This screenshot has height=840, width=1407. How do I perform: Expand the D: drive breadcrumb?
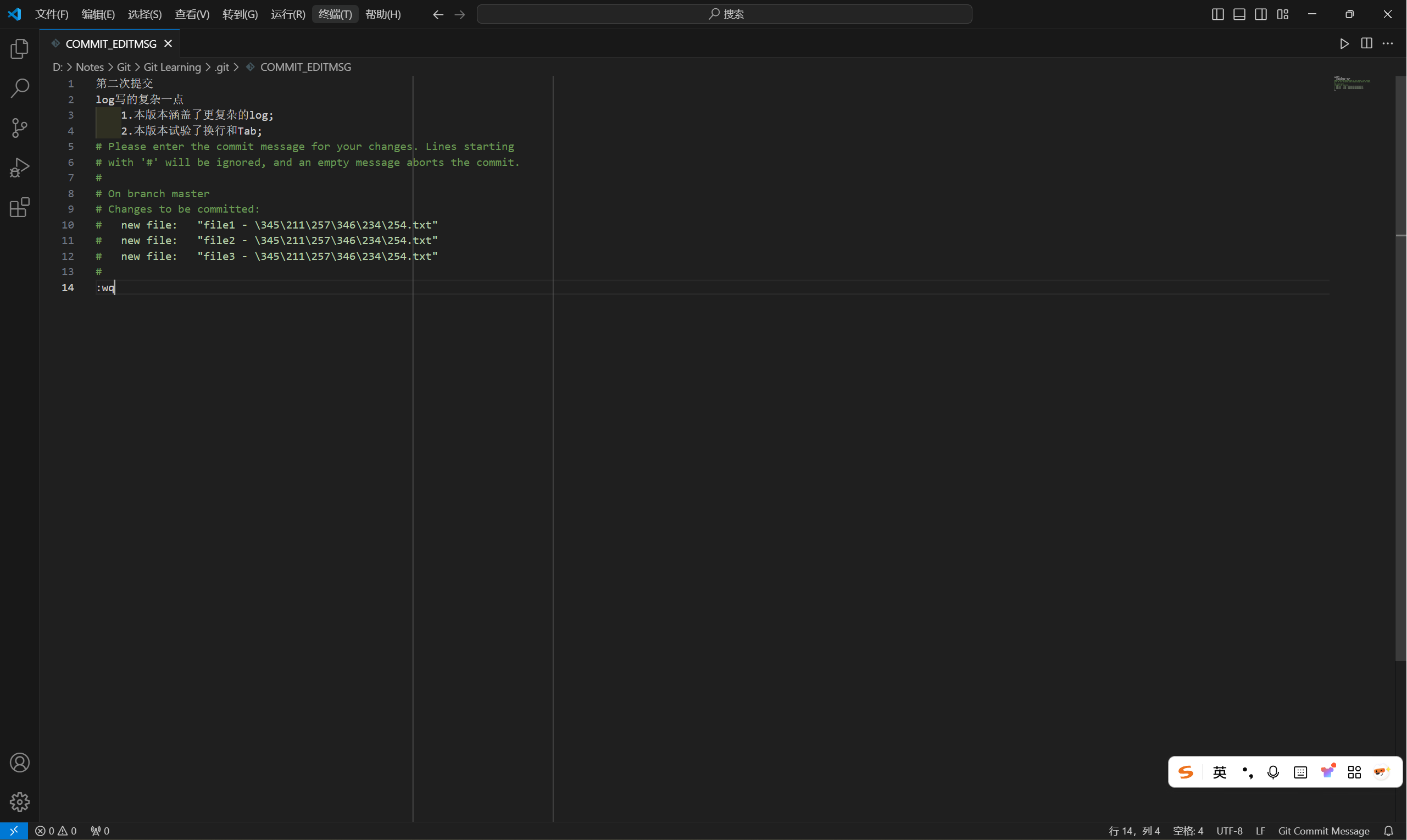coord(57,67)
